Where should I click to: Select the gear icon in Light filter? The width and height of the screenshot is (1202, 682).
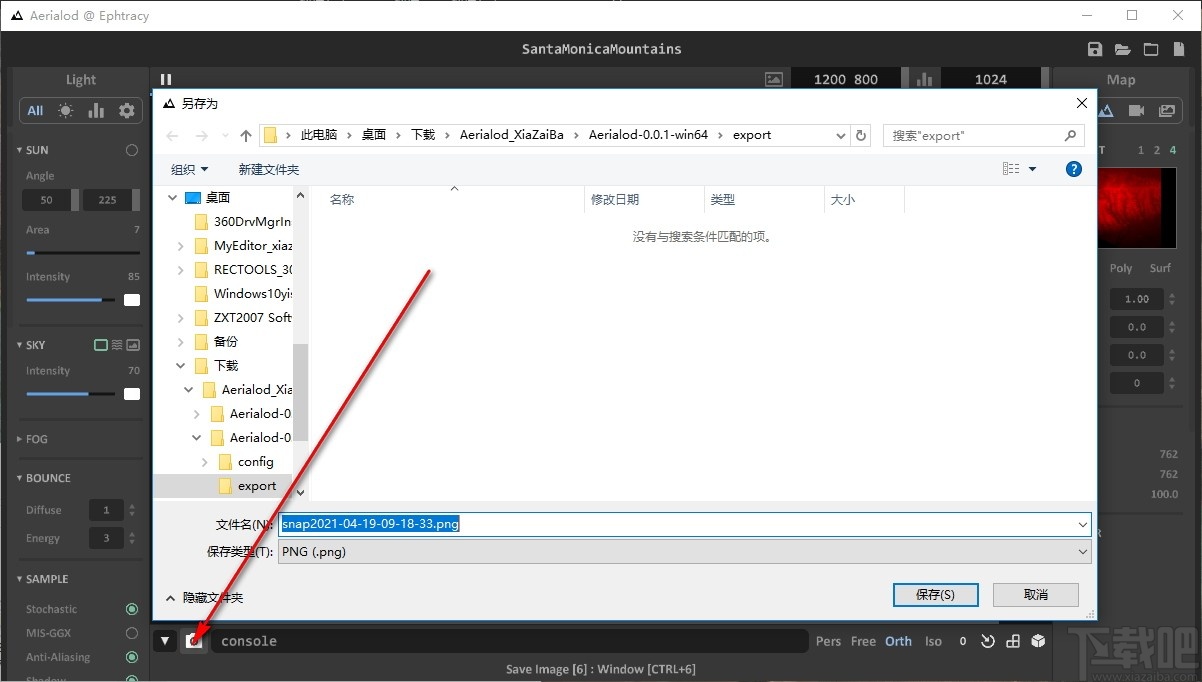(126, 111)
